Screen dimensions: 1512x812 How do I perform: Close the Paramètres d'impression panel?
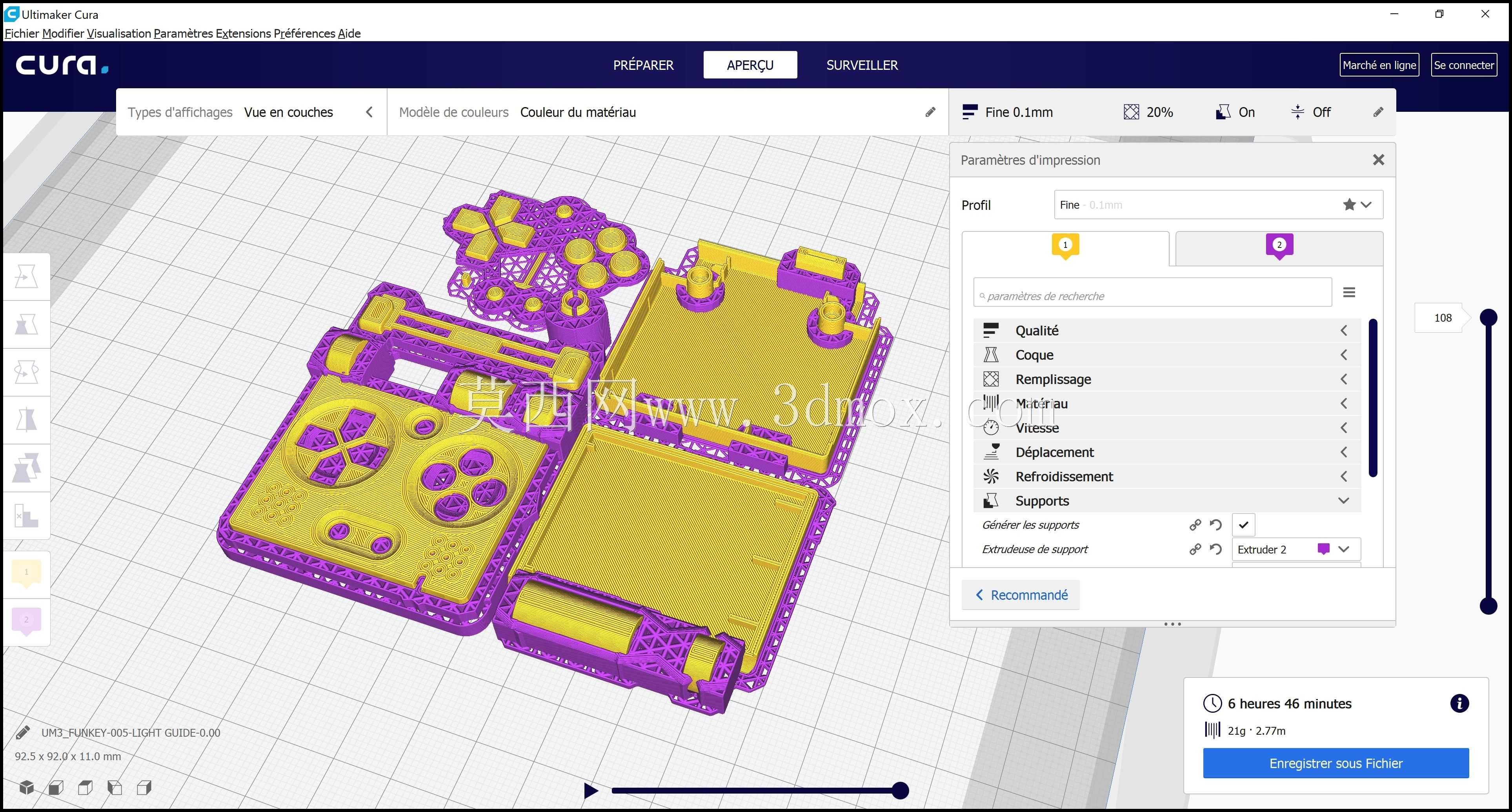1378,160
